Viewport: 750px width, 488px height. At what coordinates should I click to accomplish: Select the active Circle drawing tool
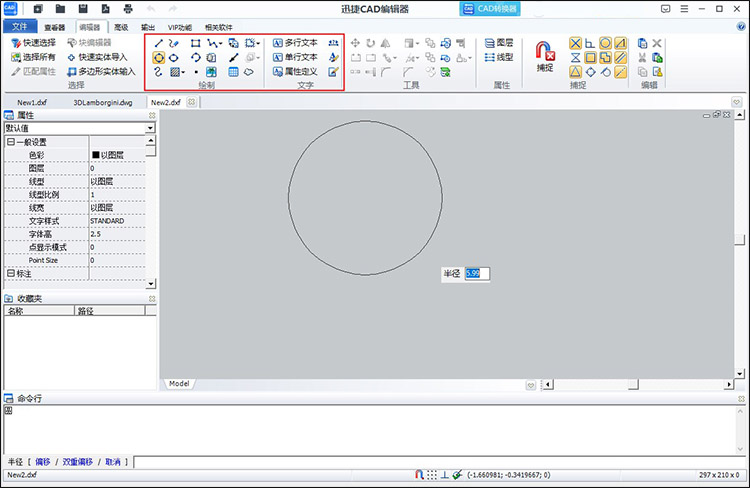pos(158,58)
